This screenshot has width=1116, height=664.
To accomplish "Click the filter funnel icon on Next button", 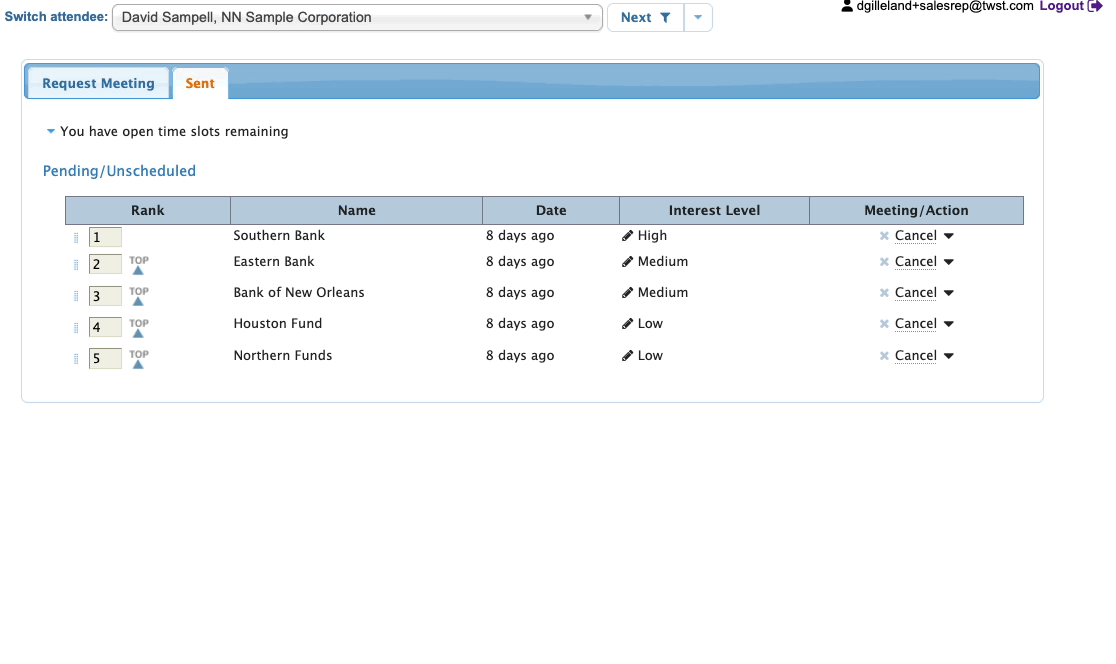I will 665,18.
